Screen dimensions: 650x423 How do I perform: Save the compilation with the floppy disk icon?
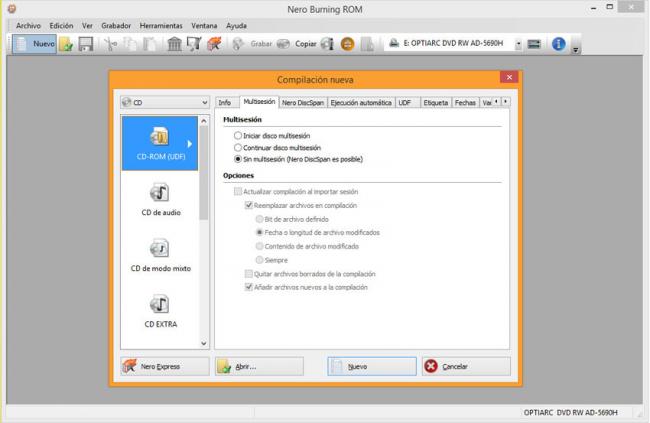point(86,44)
